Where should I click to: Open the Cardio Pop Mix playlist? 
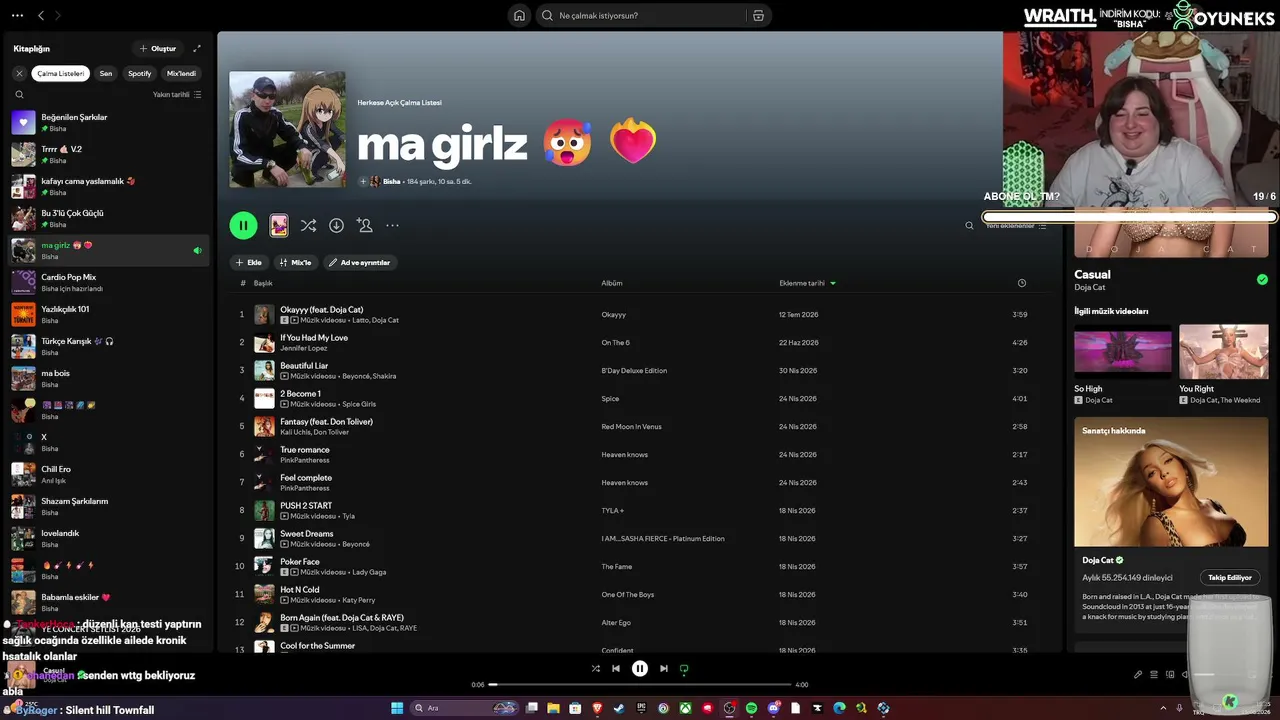pos(110,283)
